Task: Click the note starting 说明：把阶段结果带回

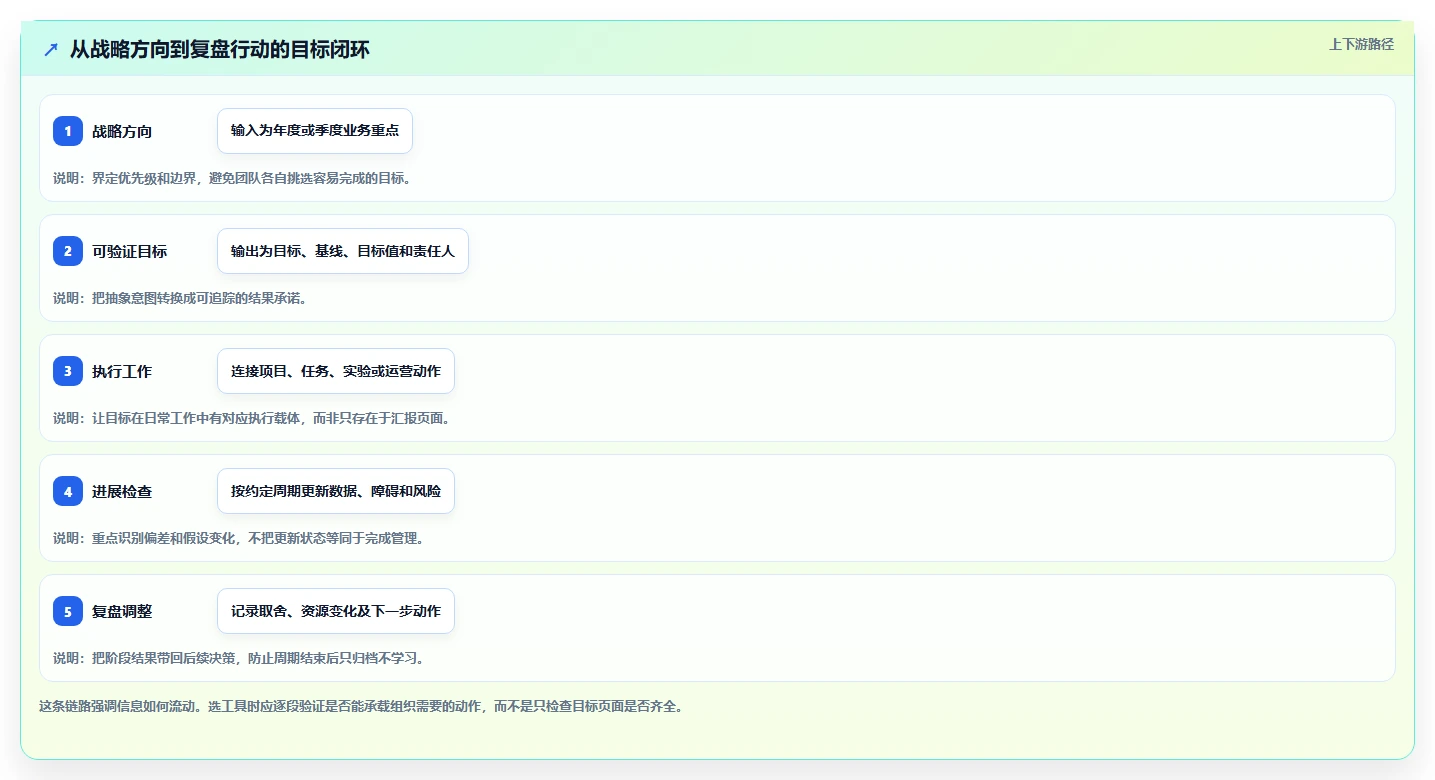Action: coord(240,658)
